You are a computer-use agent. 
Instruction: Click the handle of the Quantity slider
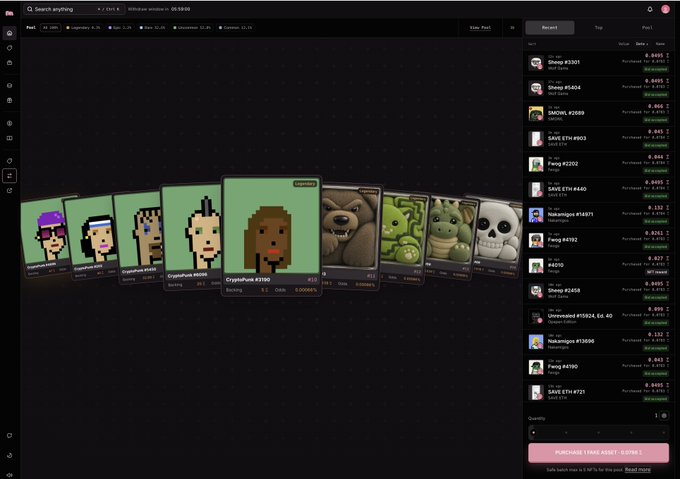click(x=533, y=432)
